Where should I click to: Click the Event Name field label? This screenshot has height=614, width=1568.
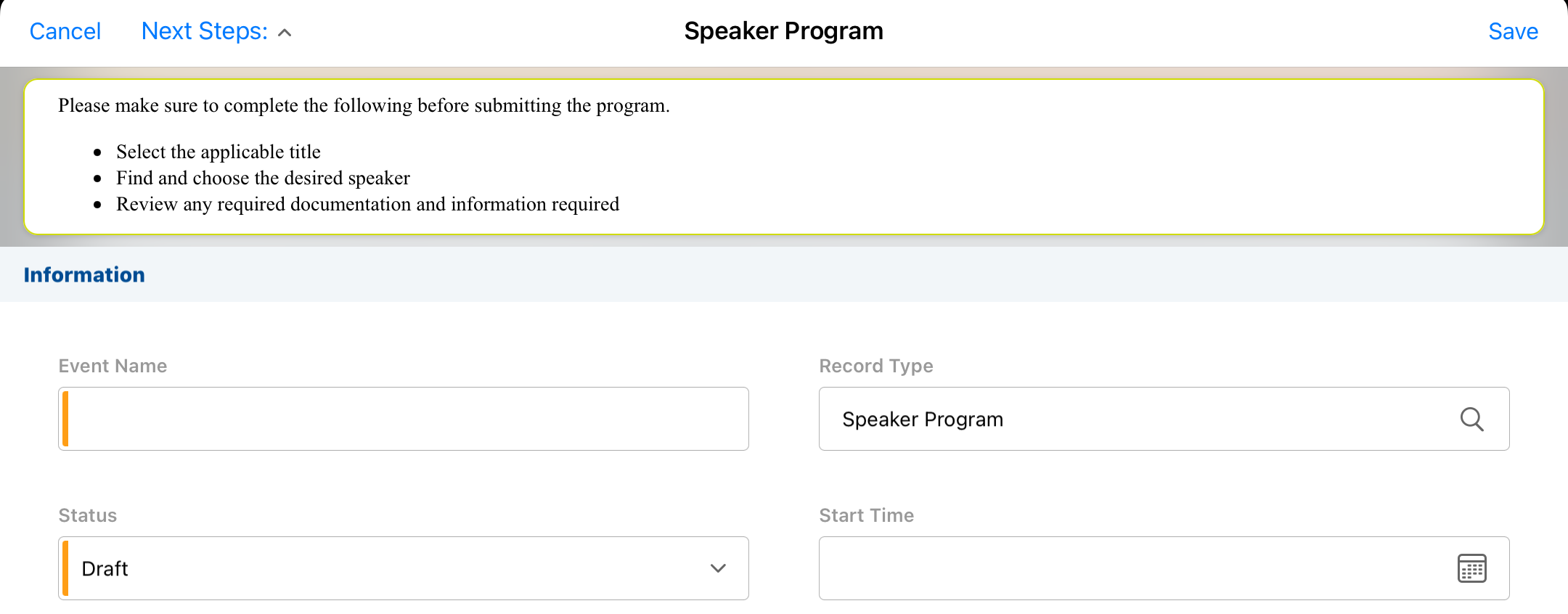113,366
